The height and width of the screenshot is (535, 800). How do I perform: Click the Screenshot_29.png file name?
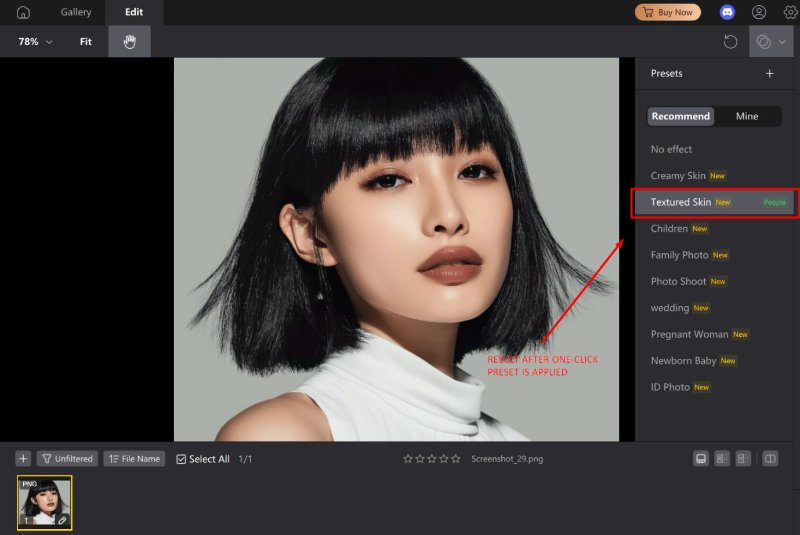coord(507,459)
